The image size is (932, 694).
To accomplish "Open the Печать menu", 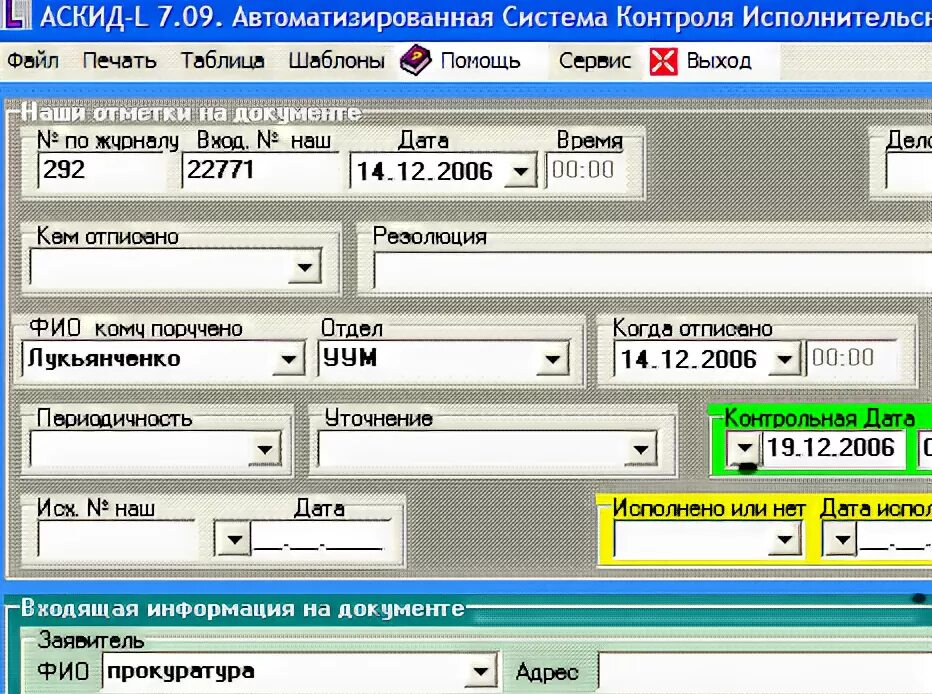I will (x=121, y=60).
